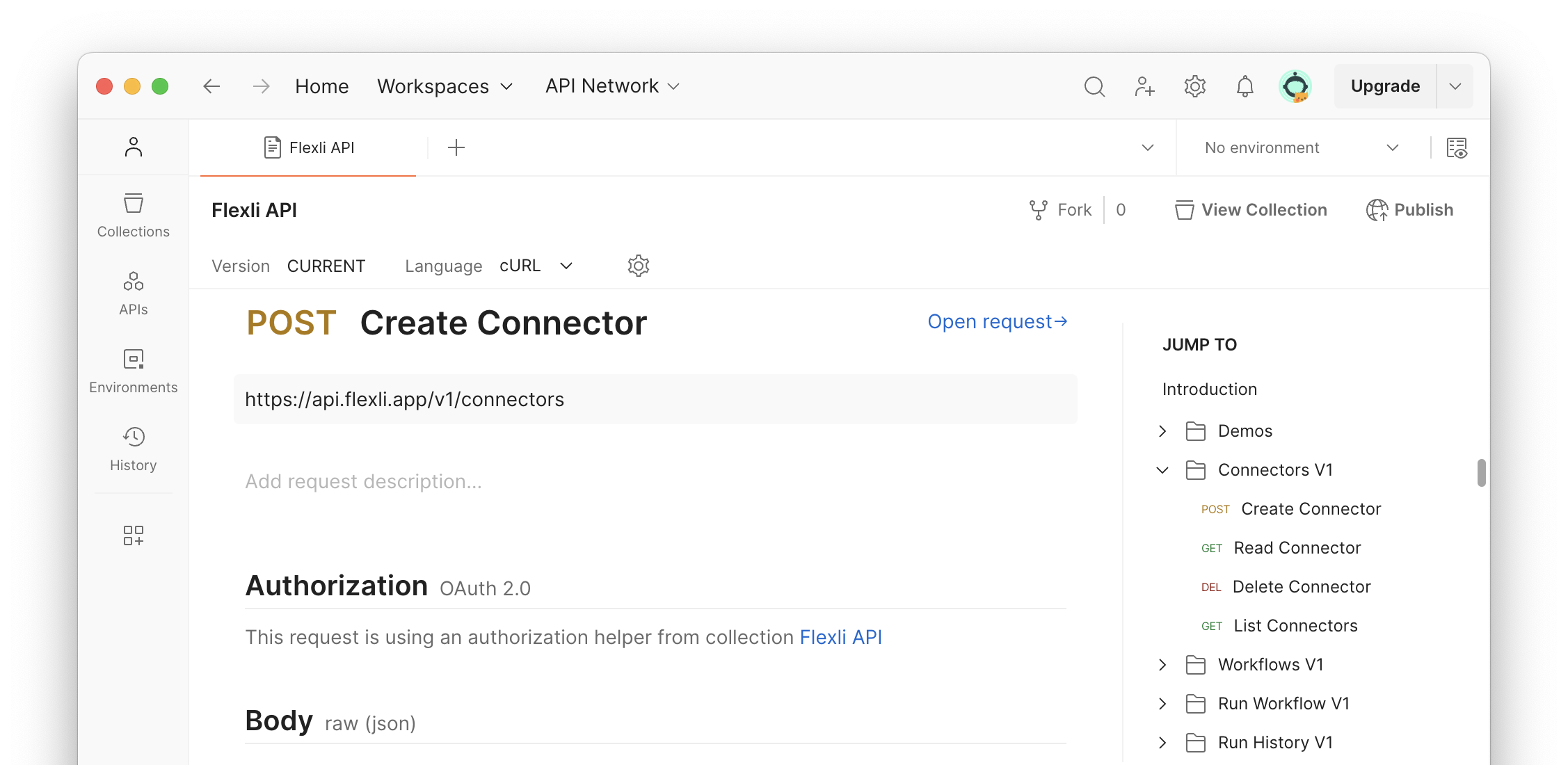This screenshot has width=1568, height=765.
Task: Click the CURRENT version value
Action: 326,266
